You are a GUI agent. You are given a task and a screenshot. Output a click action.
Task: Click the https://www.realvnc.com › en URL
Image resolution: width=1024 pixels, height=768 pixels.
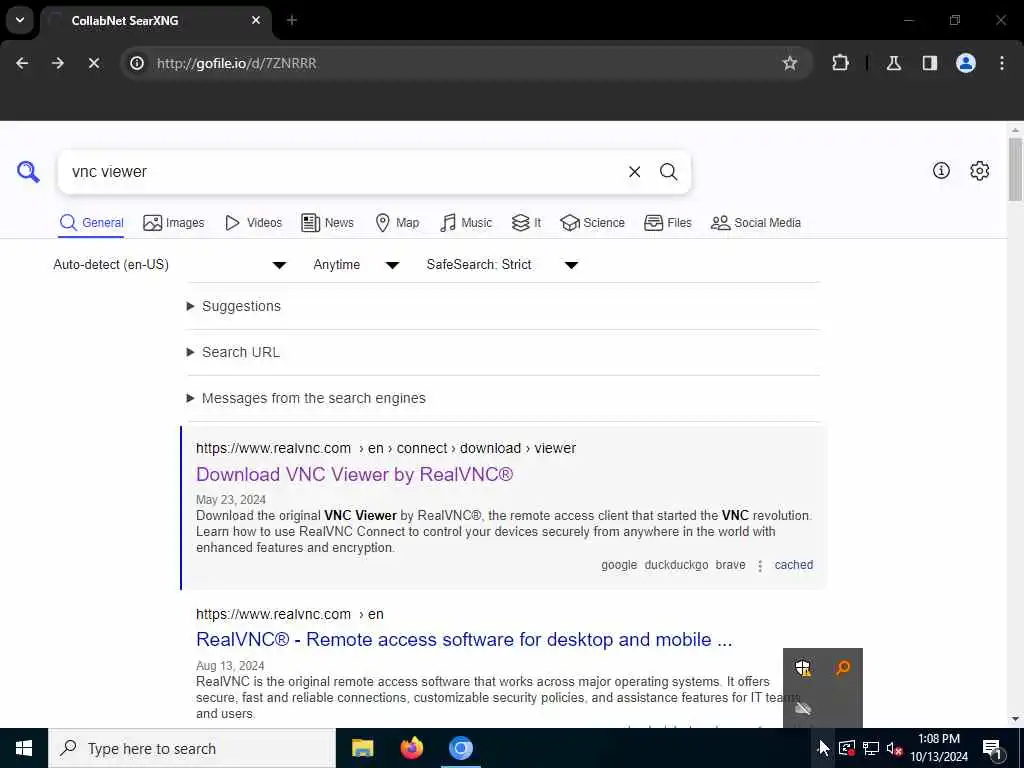click(x=290, y=614)
